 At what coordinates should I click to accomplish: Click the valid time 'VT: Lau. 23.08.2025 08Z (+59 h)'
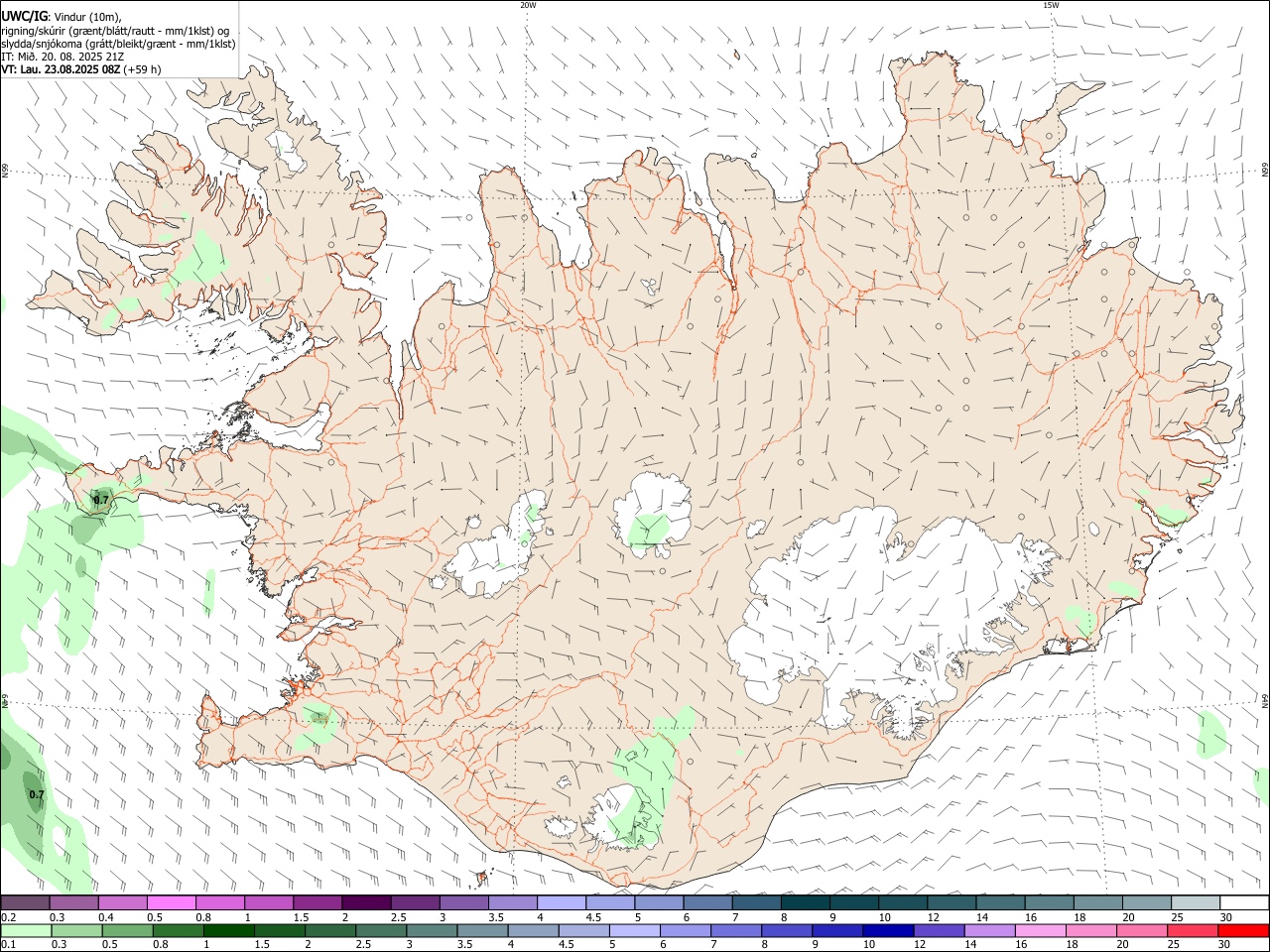[x=80, y=69]
